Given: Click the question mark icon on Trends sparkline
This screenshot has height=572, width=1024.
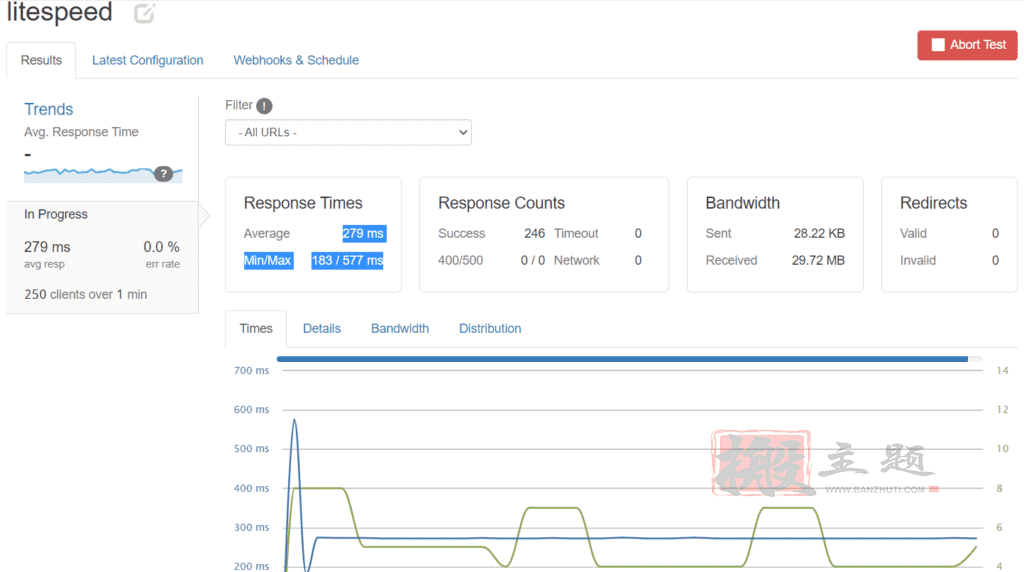Looking at the screenshot, I should [x=163, y=174].
